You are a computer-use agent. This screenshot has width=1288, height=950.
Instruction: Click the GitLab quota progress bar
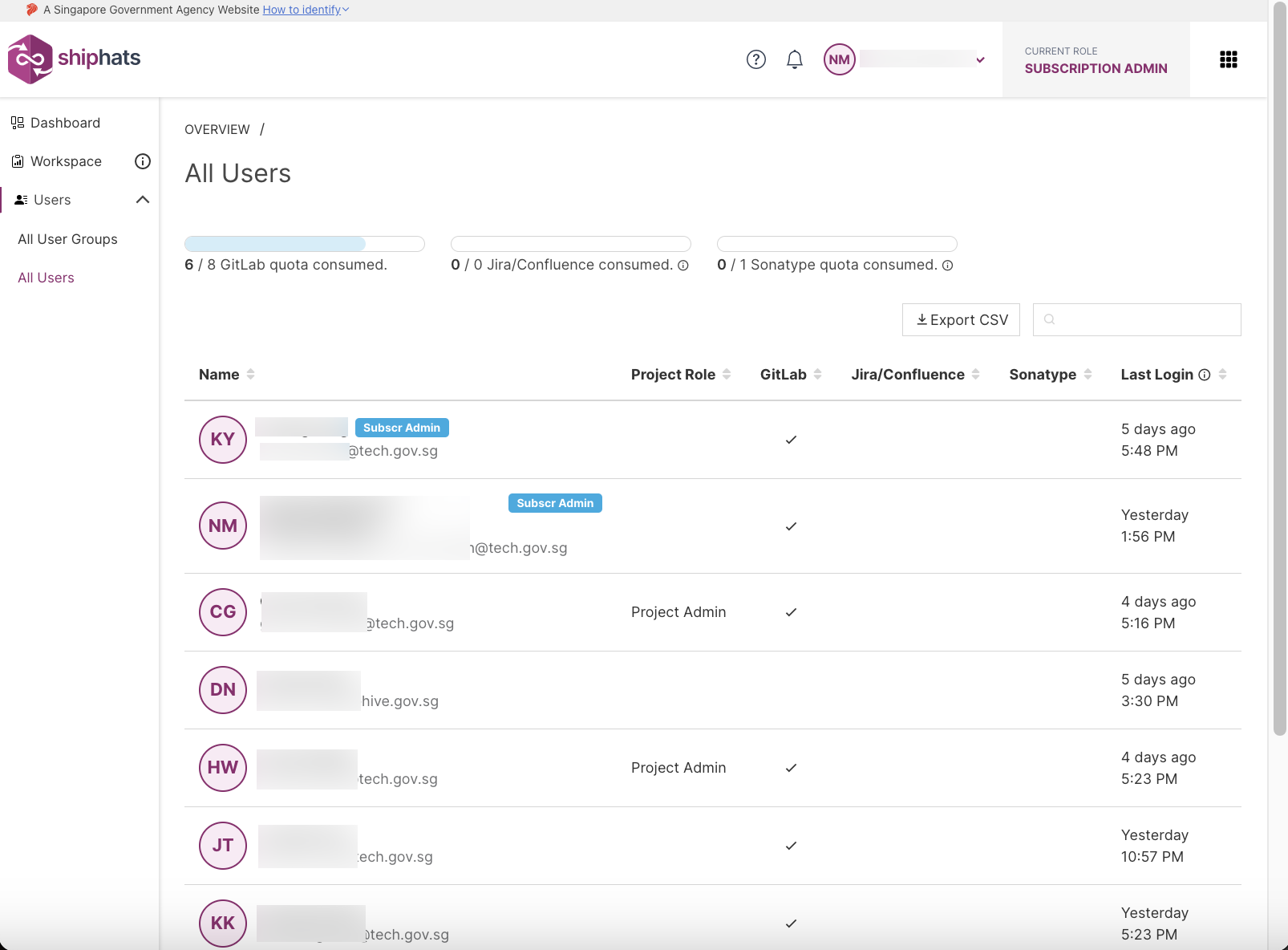[x=304, y=244]
